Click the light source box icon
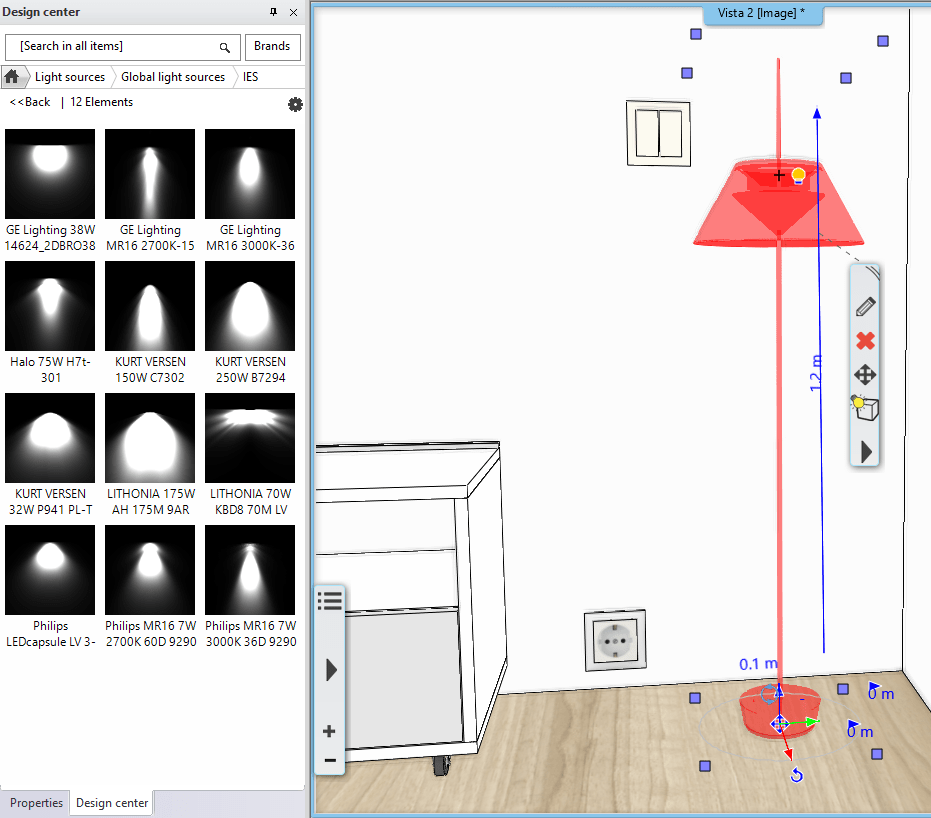 coord(865,408)
